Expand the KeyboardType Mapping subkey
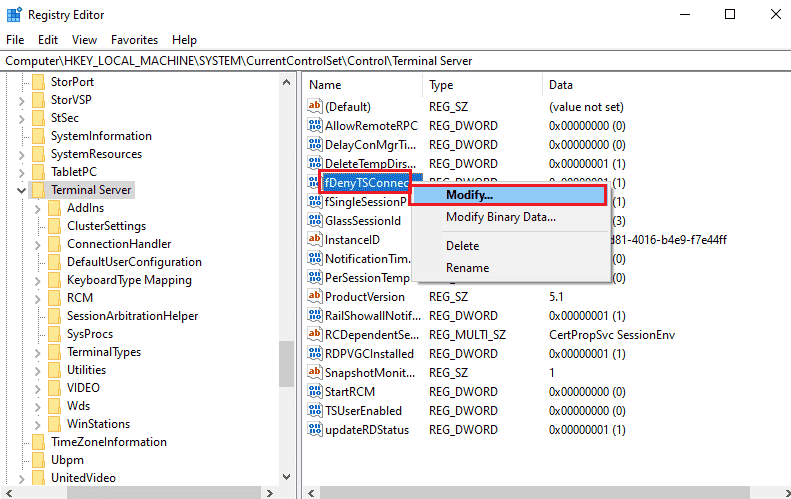Viewport: 791px width, 499px height. (38, 281)
